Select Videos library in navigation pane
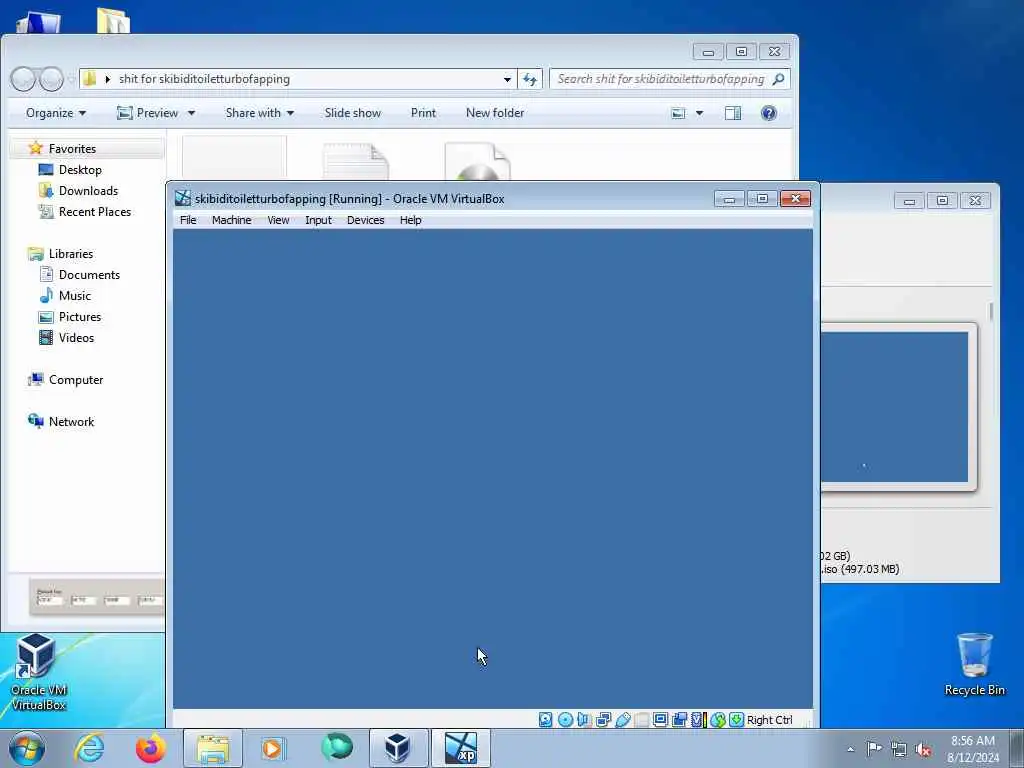Image resolution: width=1024 pixels, height=768 pixels. (x=76, y=338)
